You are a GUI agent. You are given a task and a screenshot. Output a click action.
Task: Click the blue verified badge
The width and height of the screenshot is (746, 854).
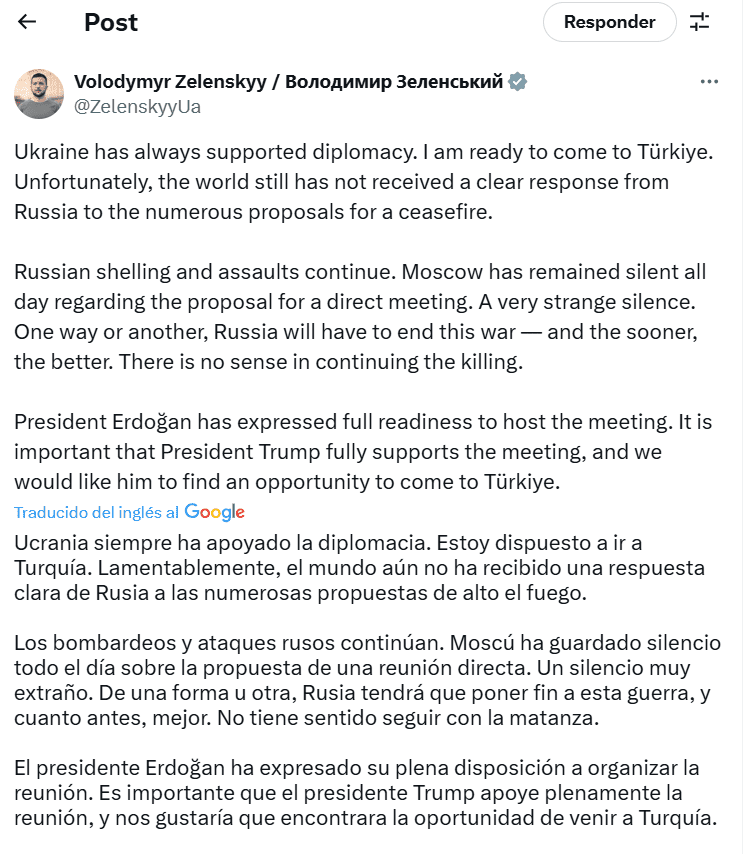click(518, 82)
